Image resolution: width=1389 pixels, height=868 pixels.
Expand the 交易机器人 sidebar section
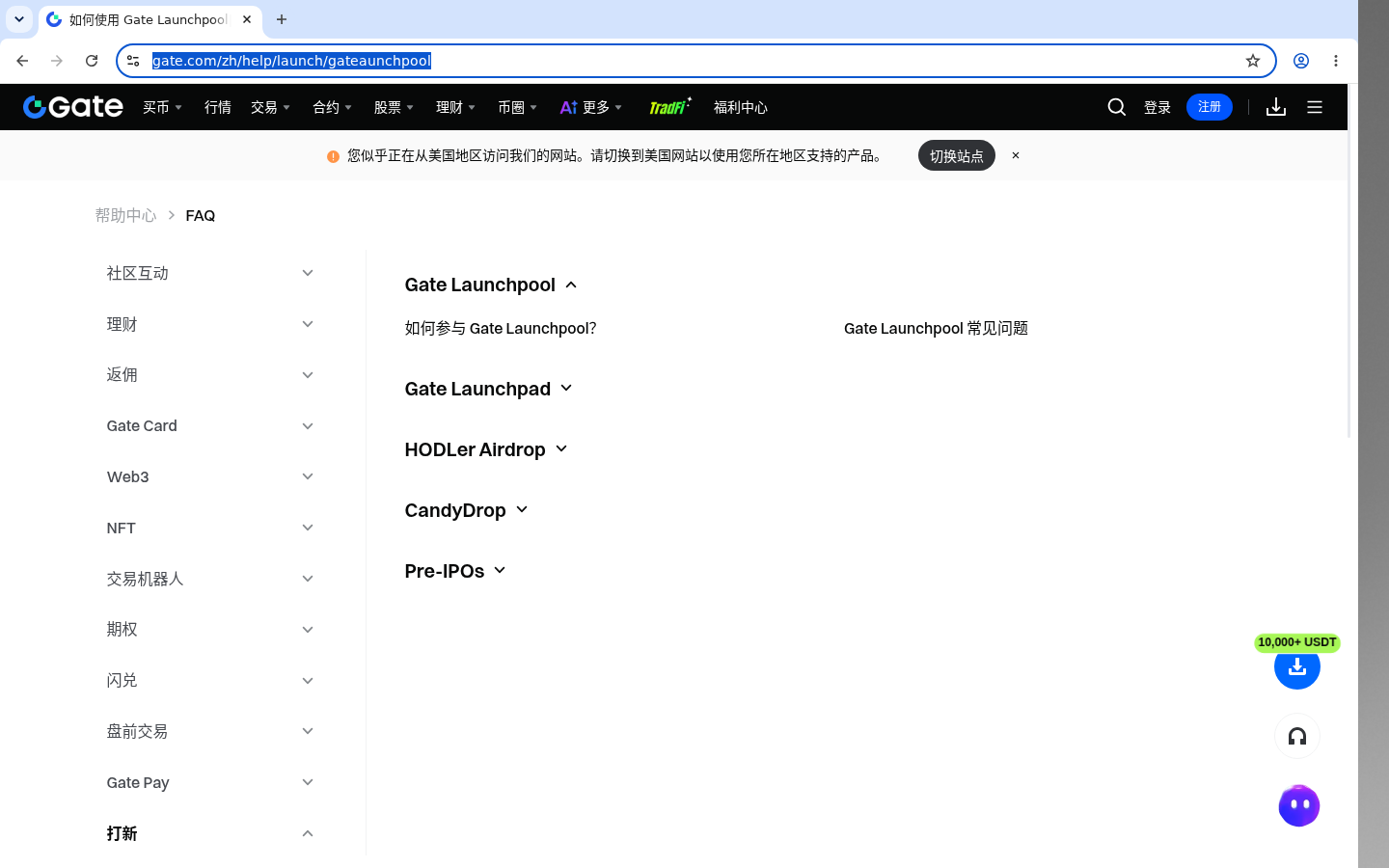pos(210,579)
